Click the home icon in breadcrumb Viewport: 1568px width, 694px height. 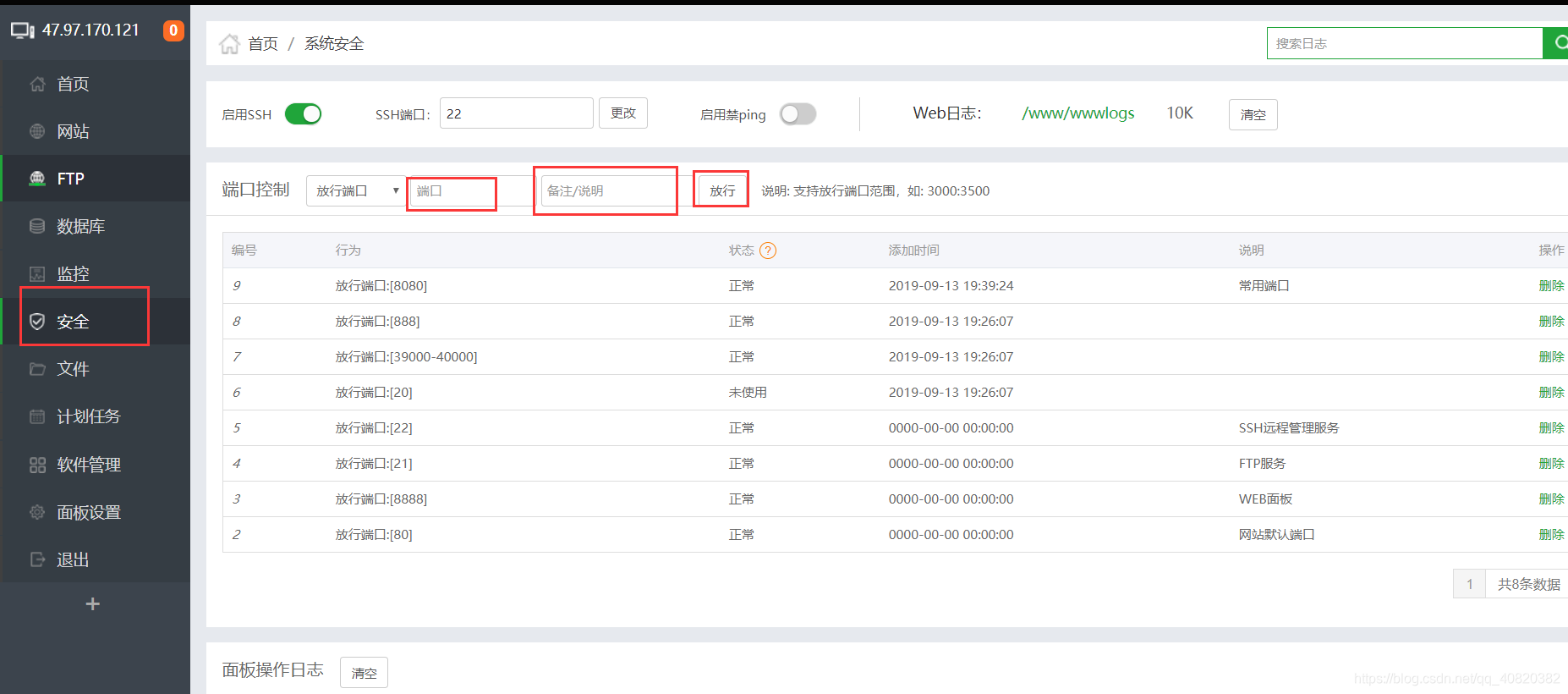coord(229,44)
